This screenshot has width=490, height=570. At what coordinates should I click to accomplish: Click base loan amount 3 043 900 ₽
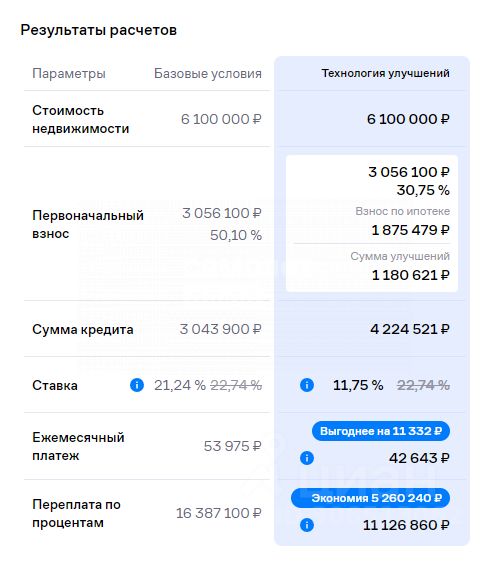[221, 329]
